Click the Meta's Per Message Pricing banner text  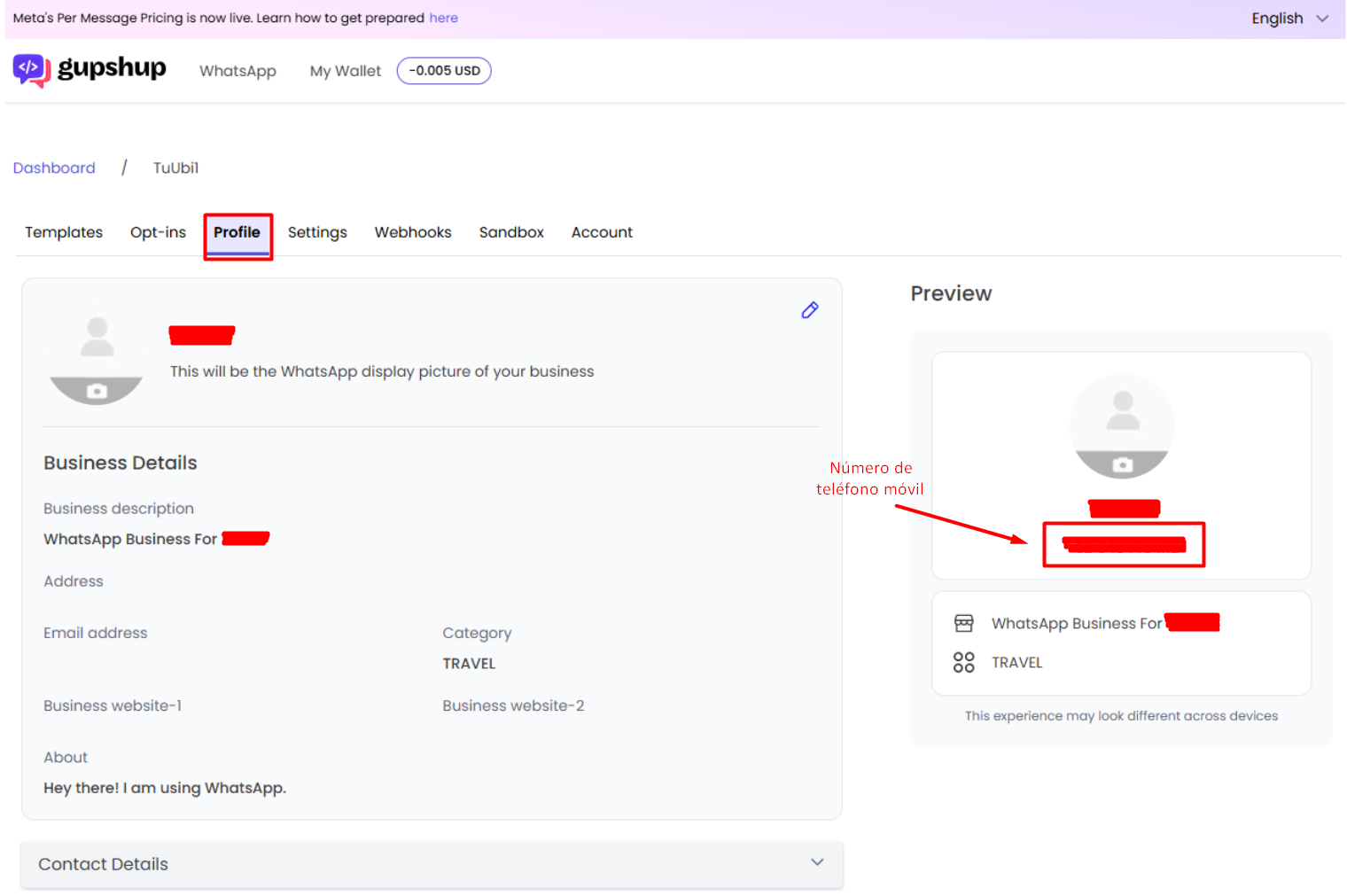tap(219, 18)
